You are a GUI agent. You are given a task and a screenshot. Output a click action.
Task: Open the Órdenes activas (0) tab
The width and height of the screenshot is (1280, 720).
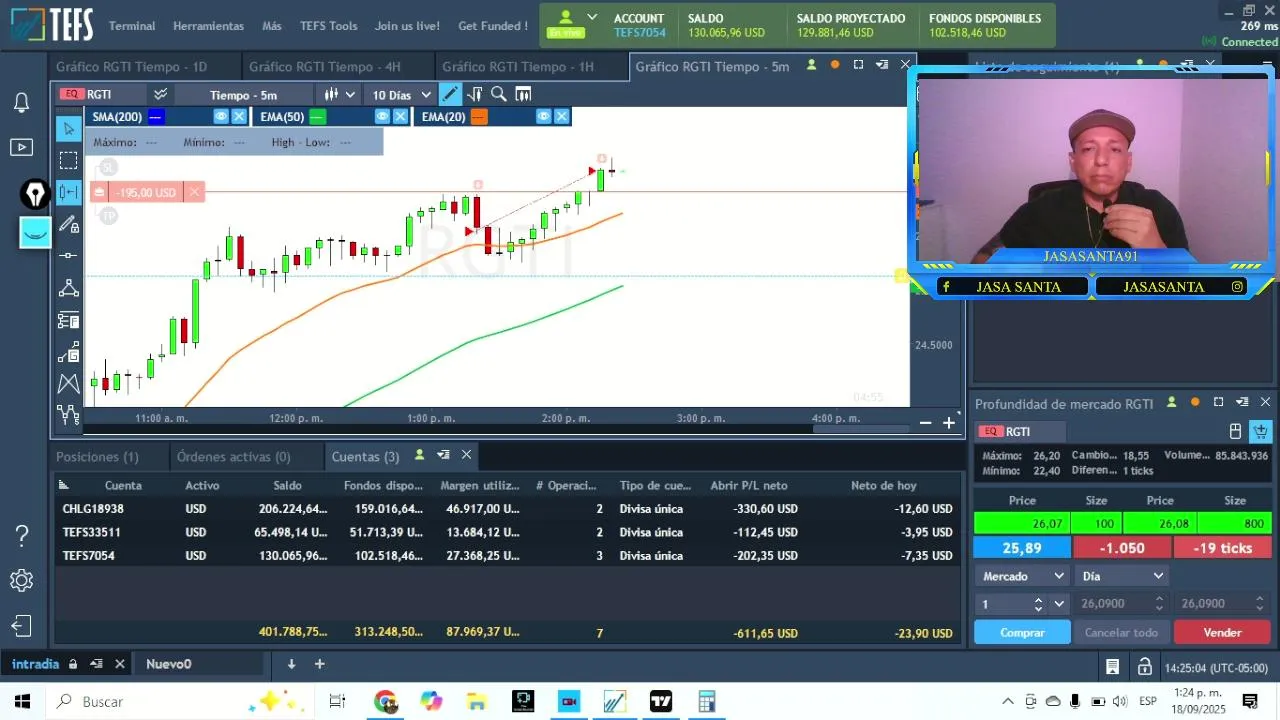click(x=234, y=457)
